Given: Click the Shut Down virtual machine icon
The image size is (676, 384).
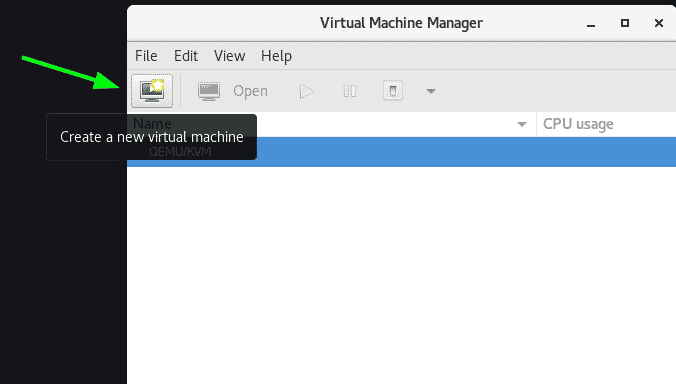Looking at the screenshot, I should tap(393, 91).
